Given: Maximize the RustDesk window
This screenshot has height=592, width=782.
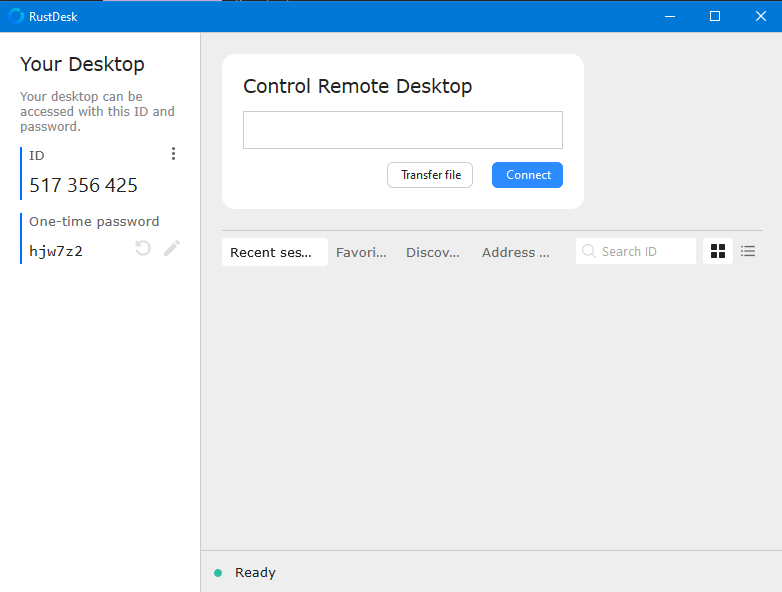Looking at the screenshot, I should pos(715,16).
